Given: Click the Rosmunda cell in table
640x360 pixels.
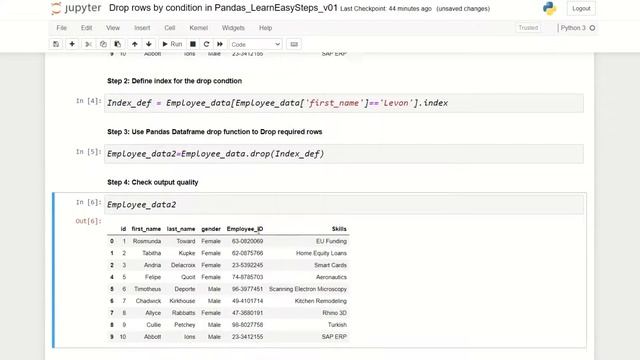Looking at the screenshot, I should coord(147,241).
